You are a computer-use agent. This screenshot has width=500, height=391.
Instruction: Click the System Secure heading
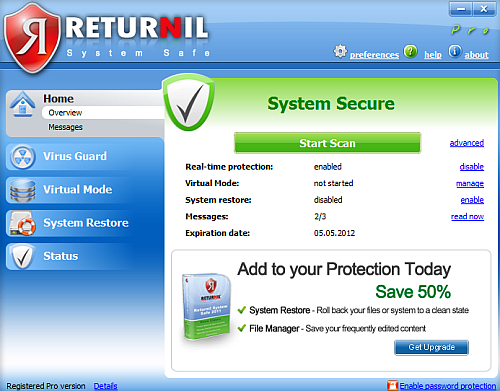point(331,104)
